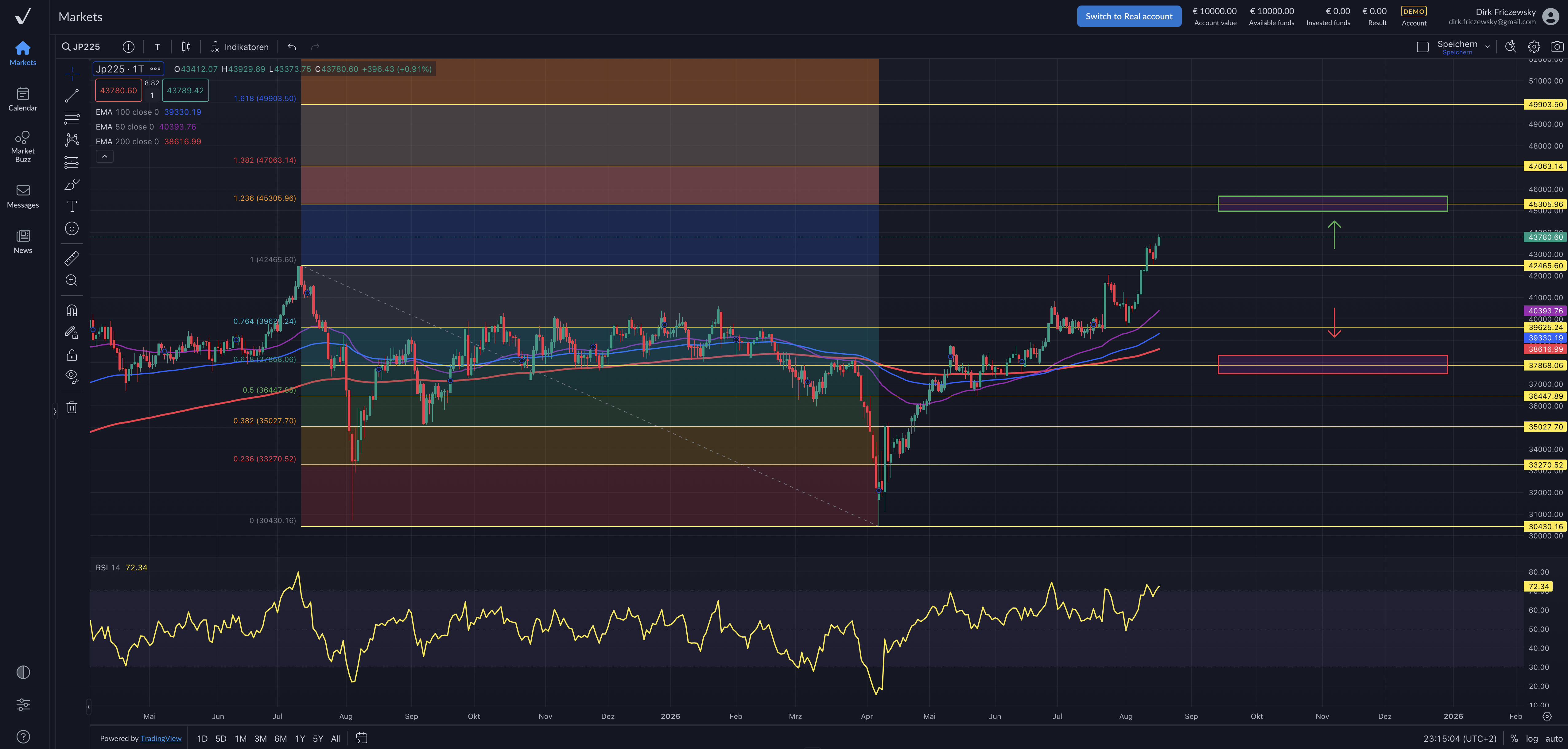The width and height of the screenshot is (1568, 749).
Task: Toggle the log scale option
Action: click(1531, 738)
